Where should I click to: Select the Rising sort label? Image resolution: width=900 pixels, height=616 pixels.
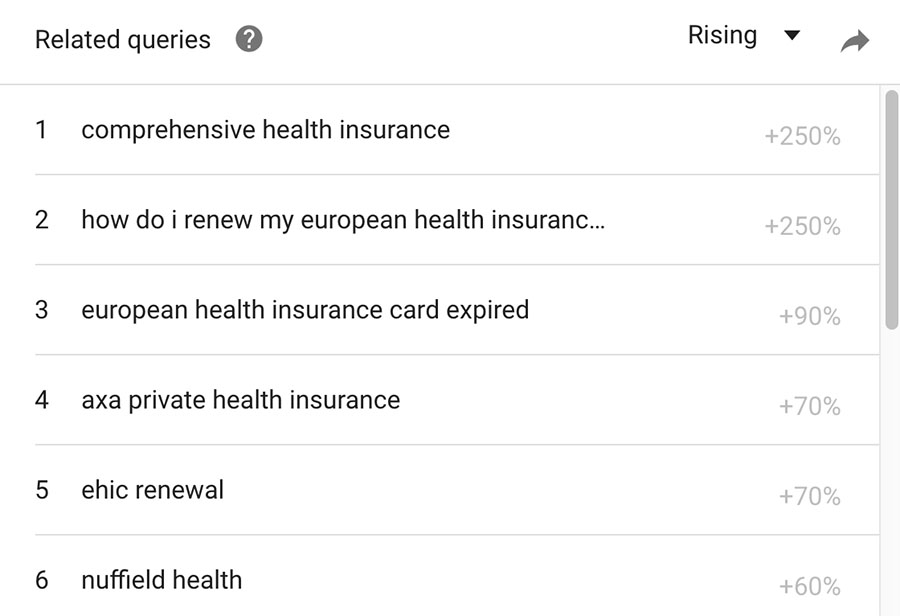pyautogui.click(x=723, y=35)
